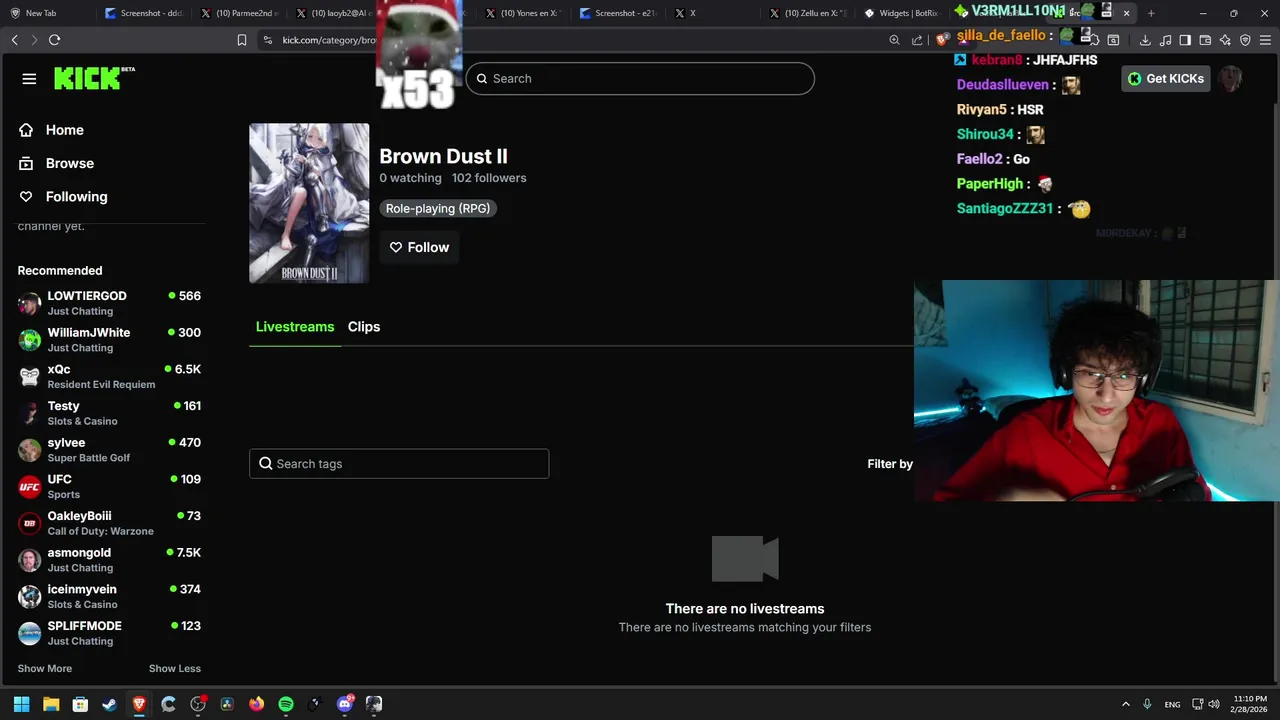
Task: Open the browser zoom control
Action: tap(894, 40)
